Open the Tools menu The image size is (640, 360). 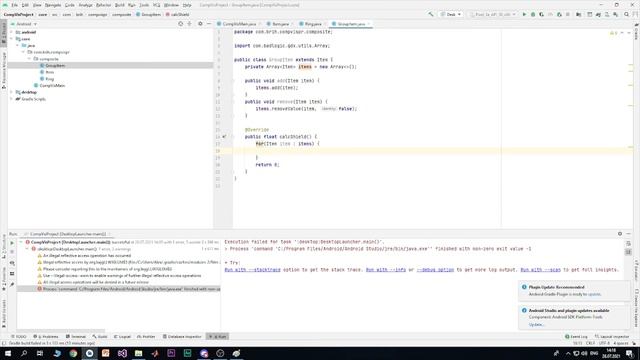144,5
